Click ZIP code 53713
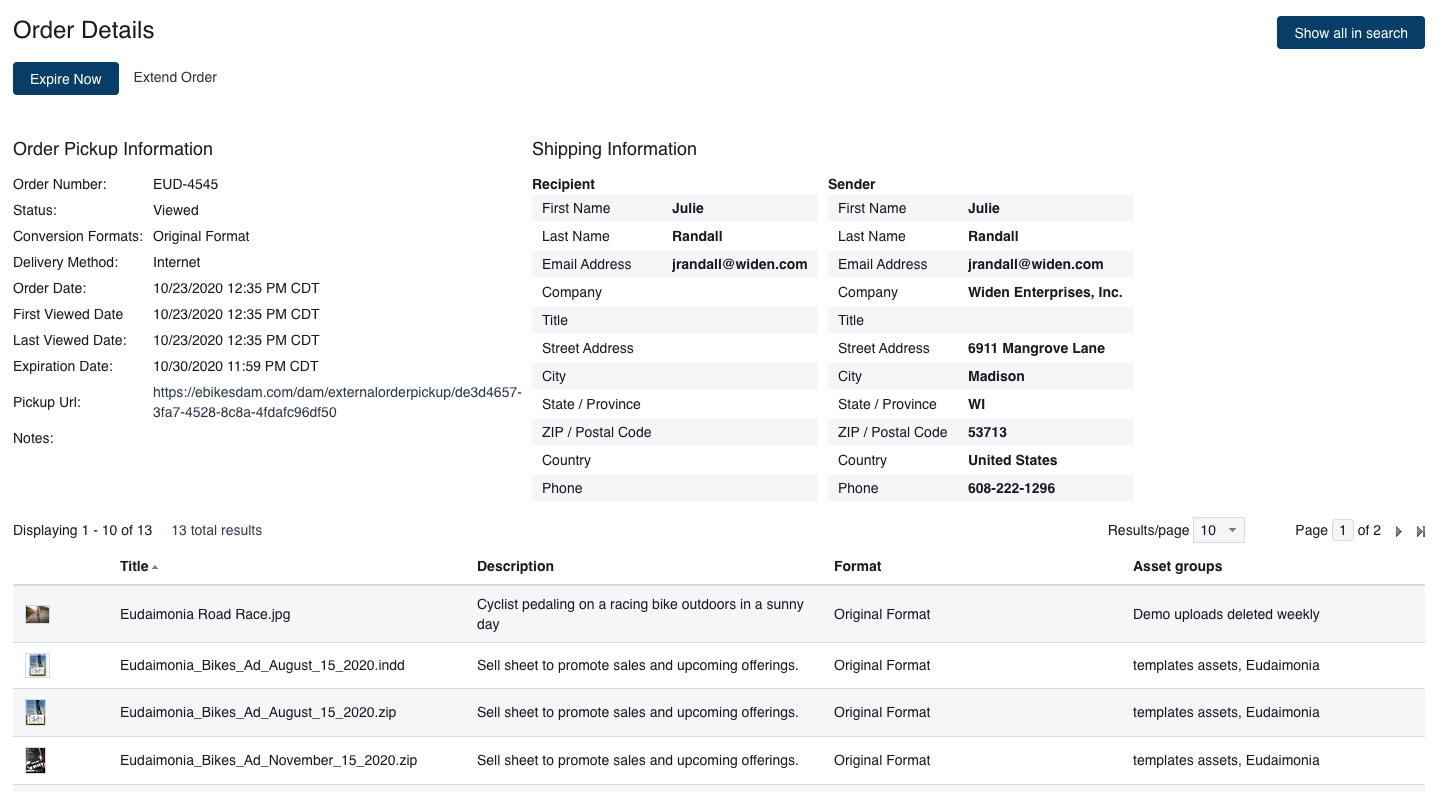 click(987, 432)
